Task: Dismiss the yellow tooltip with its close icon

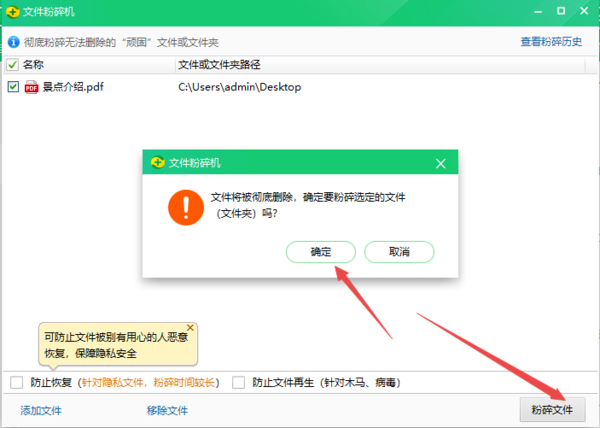Action: [191, 327]
